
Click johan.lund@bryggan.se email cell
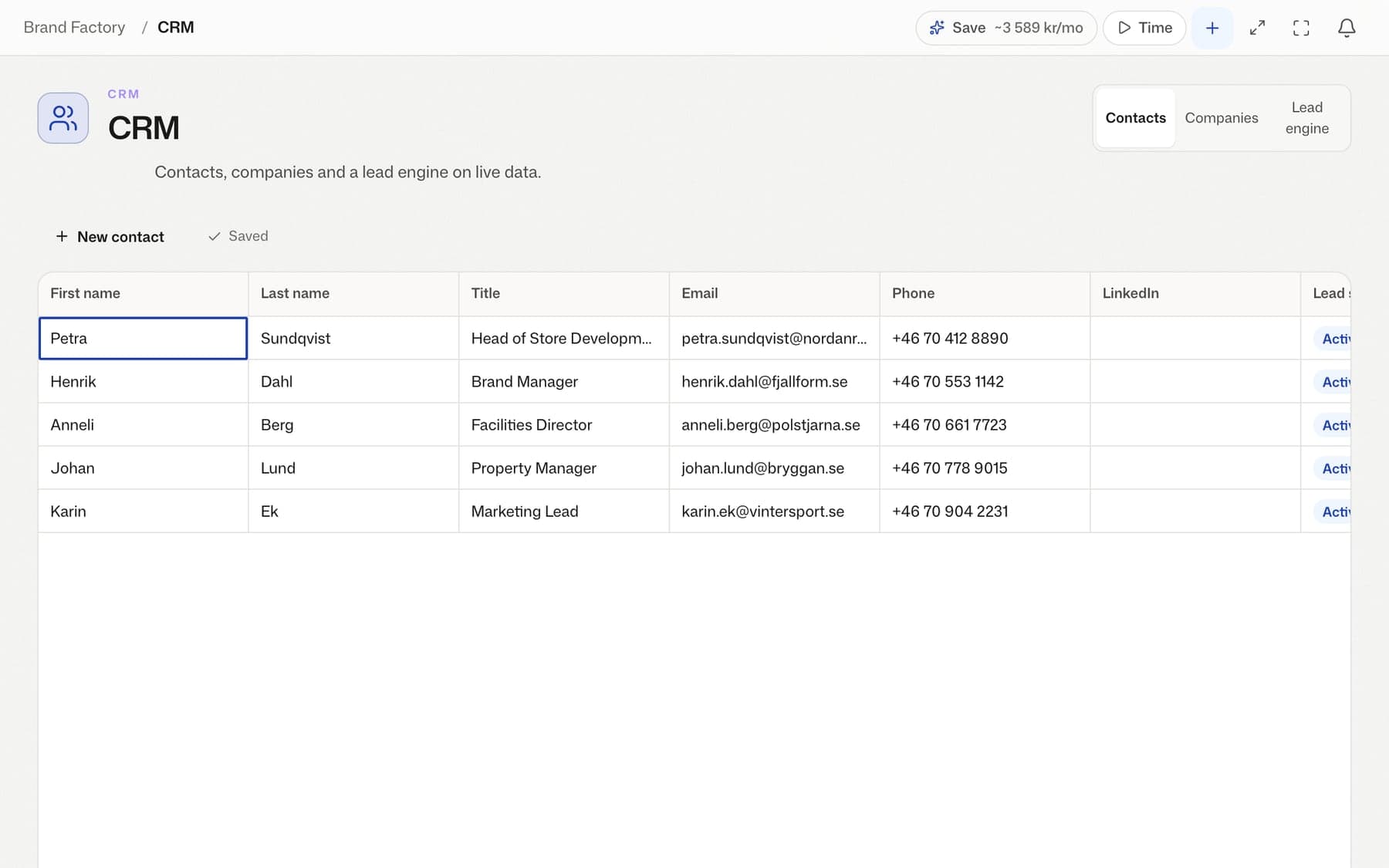pyautogui.click(x=775, y=468)
